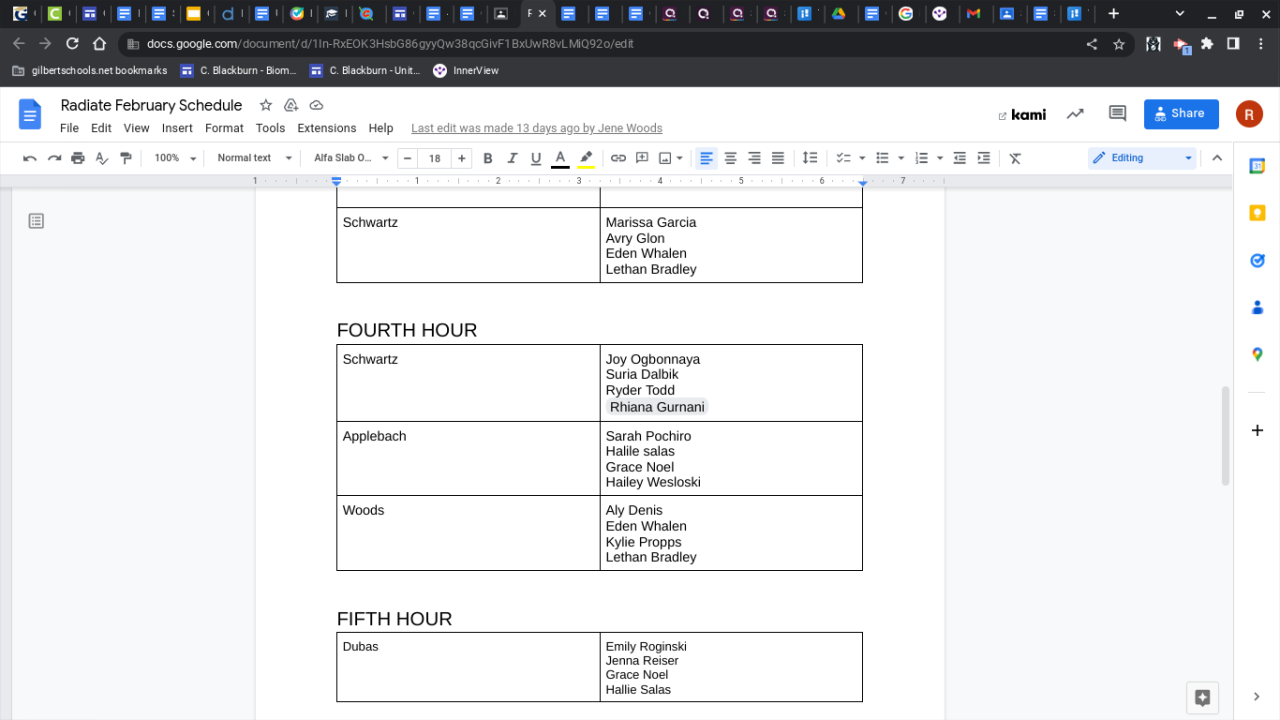Click the print icon

78,158
